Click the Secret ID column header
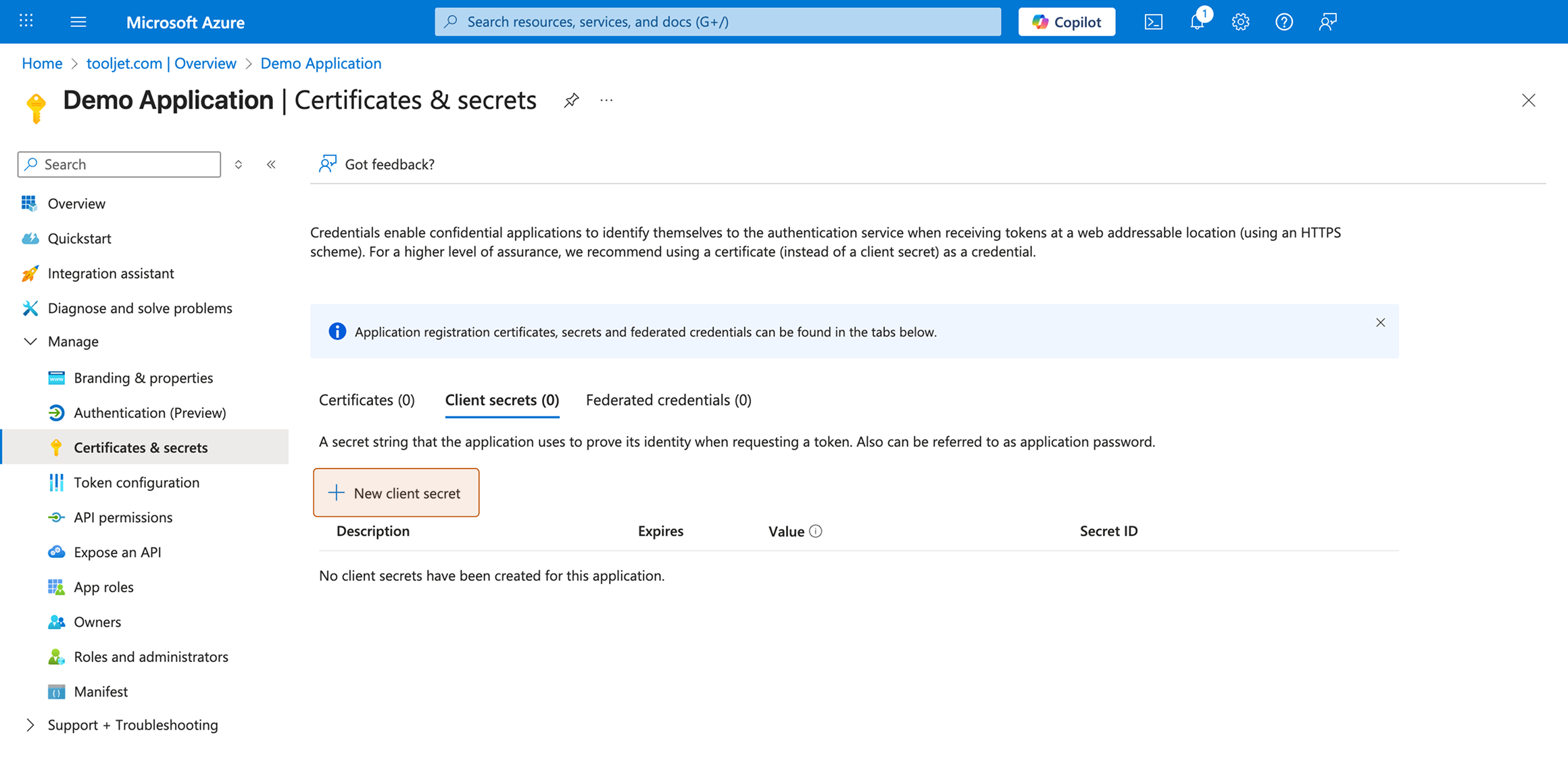Viewport: 1568px width, 758px height. pos(1108,531)
